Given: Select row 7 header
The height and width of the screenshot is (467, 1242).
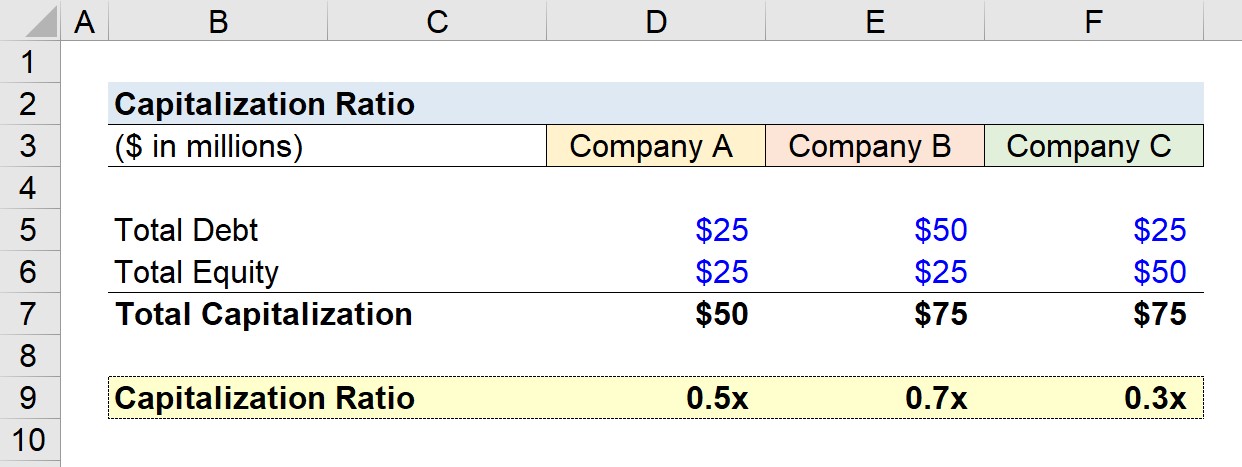Looking at the screenshot, I should tap(30, 314).
